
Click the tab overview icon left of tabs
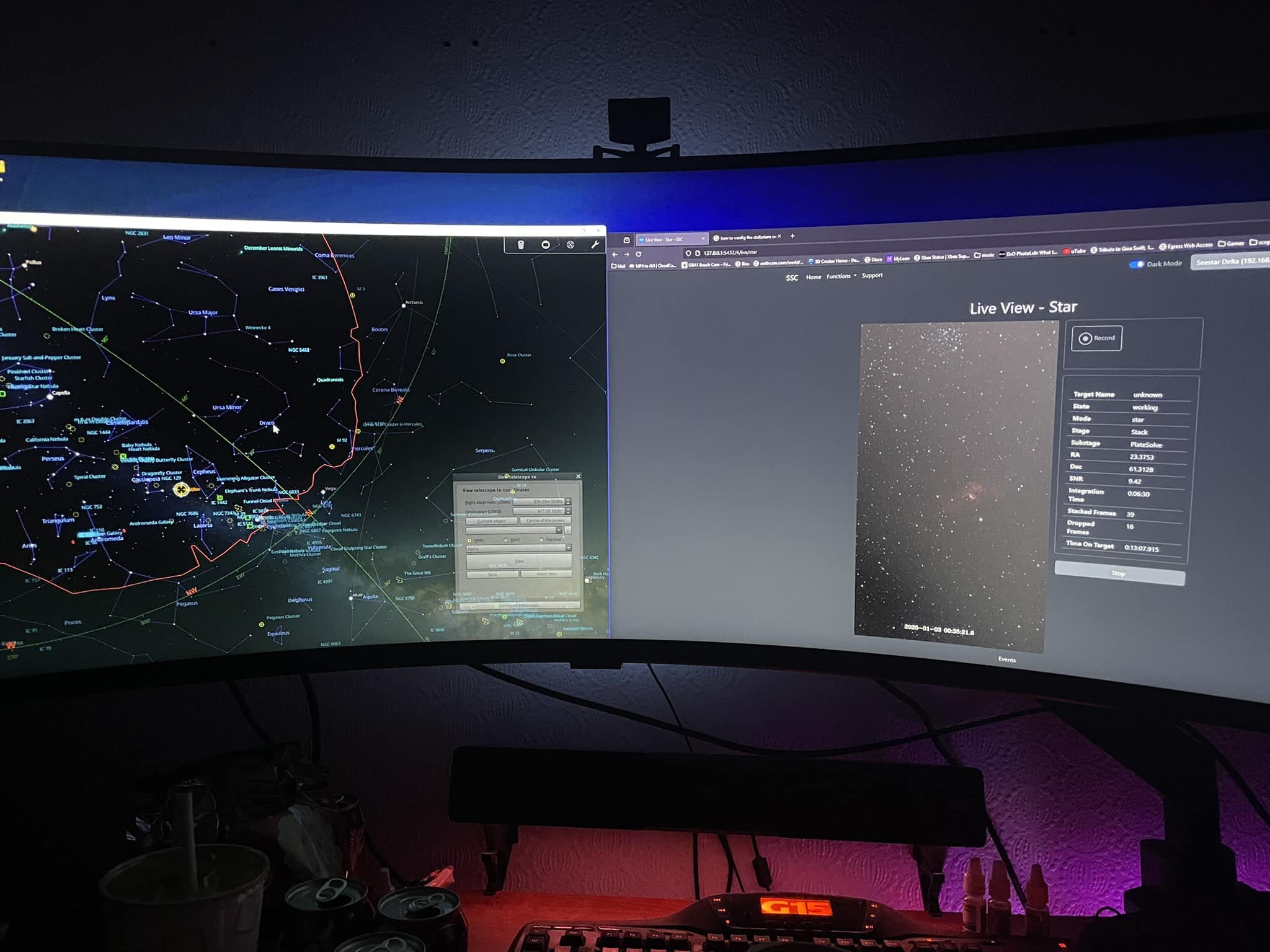point(626,240)
